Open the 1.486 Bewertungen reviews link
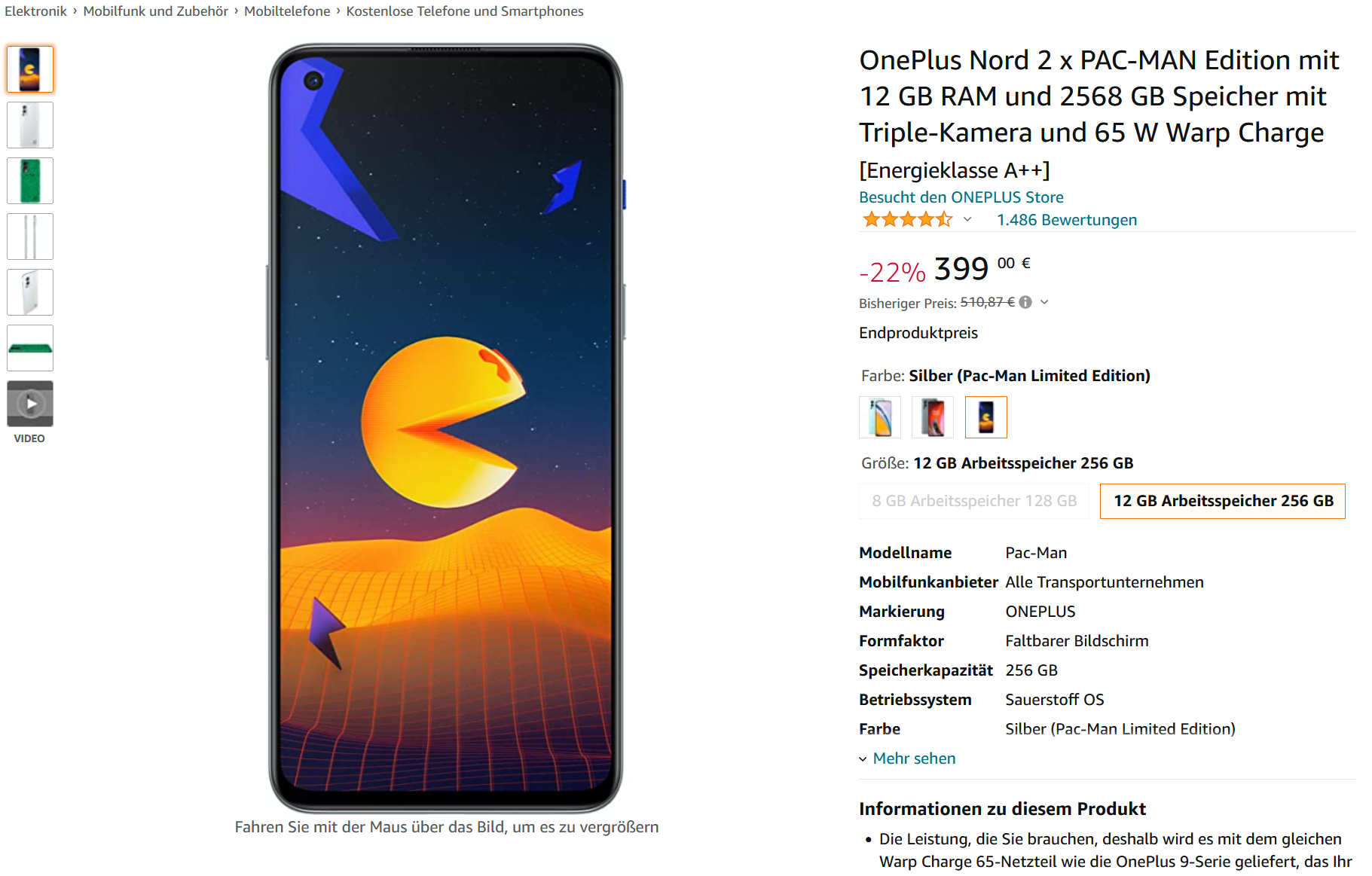This screenshot has height=876, width=1372. tap(1067, 220)
